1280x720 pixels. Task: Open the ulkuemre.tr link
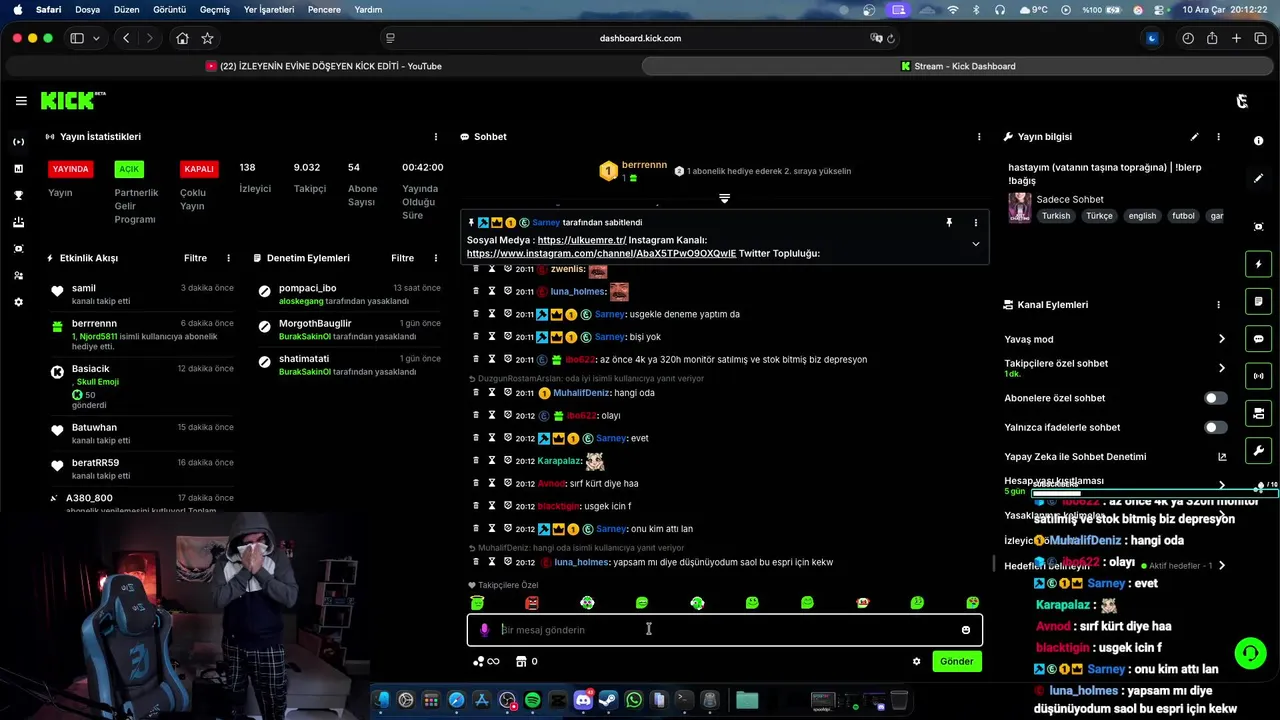[x=582, y=240]
